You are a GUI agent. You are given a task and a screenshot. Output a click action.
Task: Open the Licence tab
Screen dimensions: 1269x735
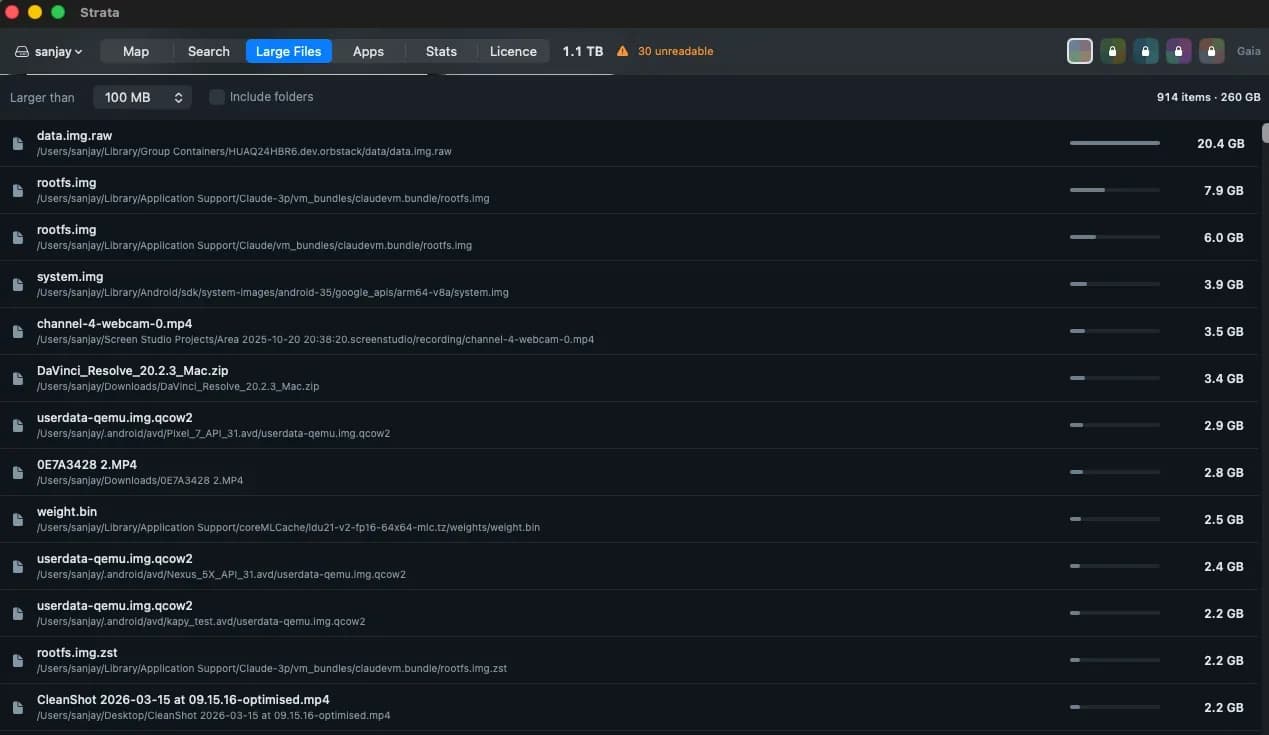coord(513,51)
